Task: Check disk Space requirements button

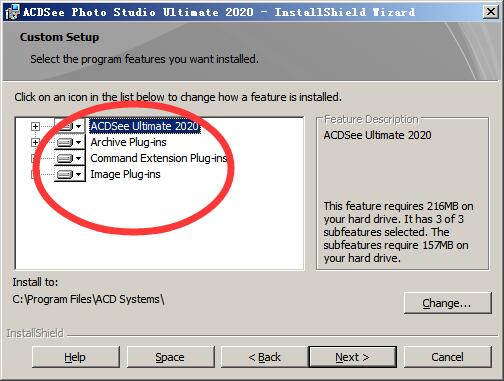Action: (x=170, y=357)
